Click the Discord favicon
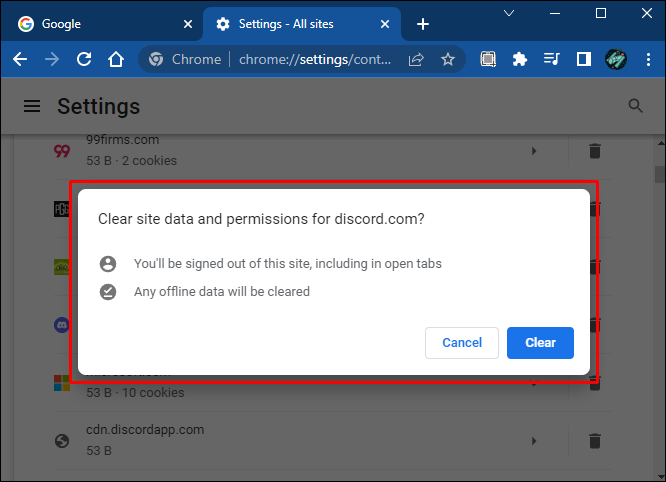 pyautogui.click(x=62, y=325)
